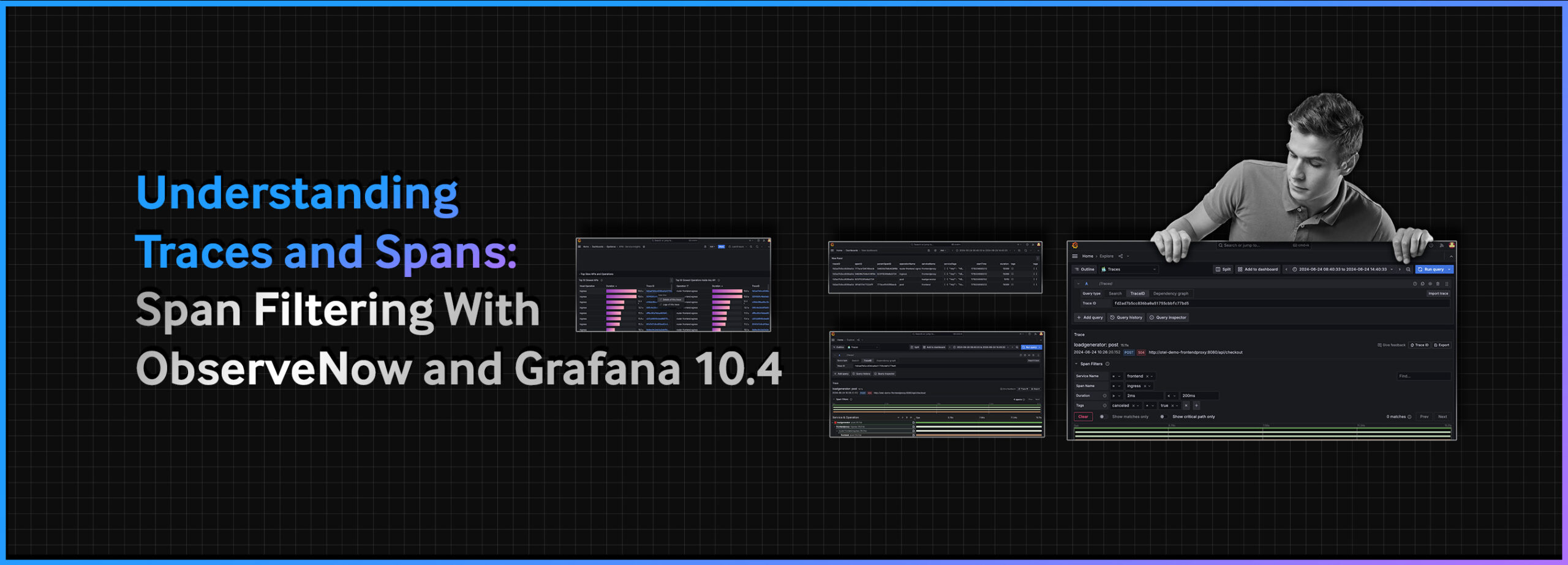Shift time range backward in large Explore window
The height and width of the screenshot is (565, 1568).
1286,269
